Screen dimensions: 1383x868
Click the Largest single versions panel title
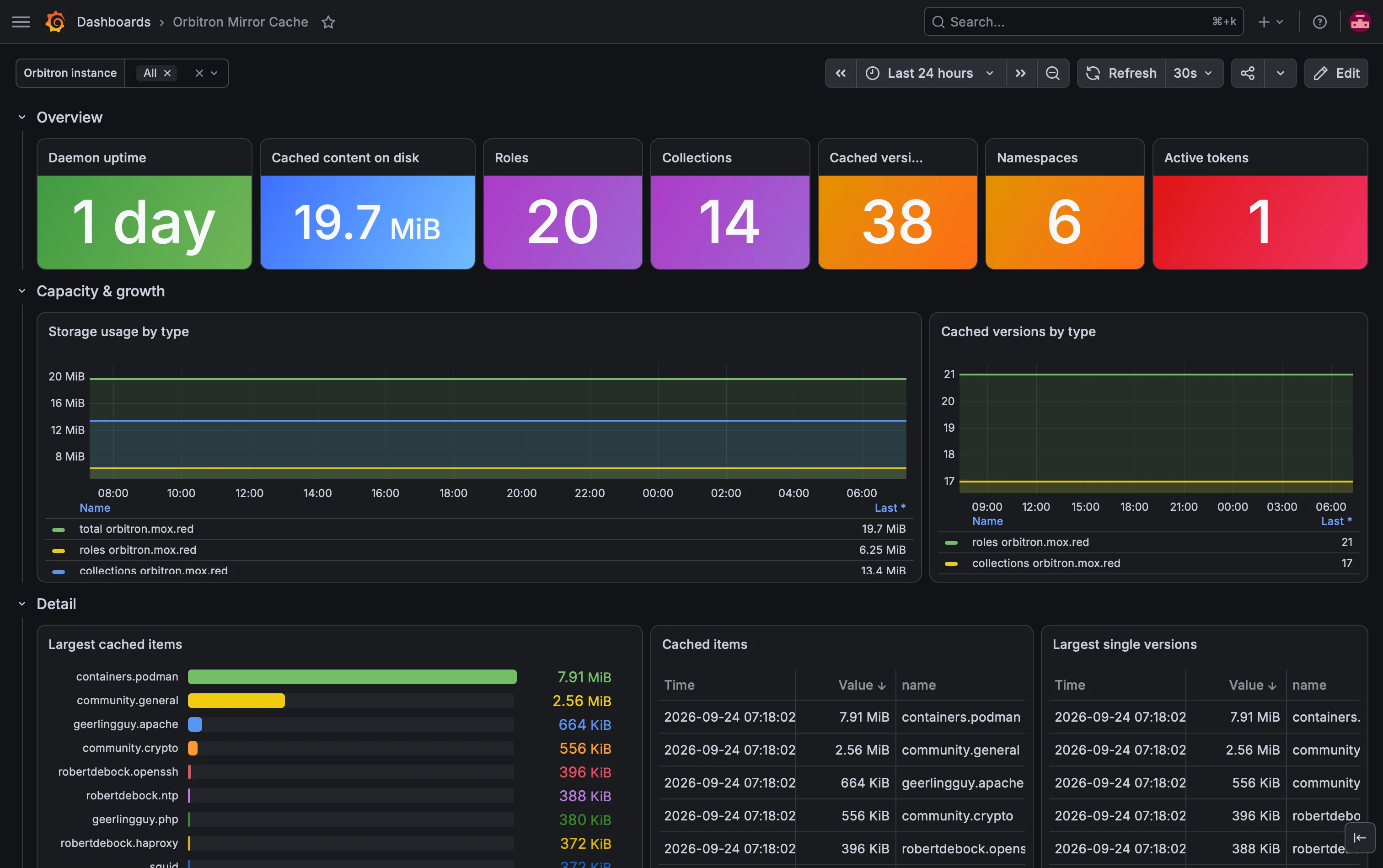click(1124, 644)
